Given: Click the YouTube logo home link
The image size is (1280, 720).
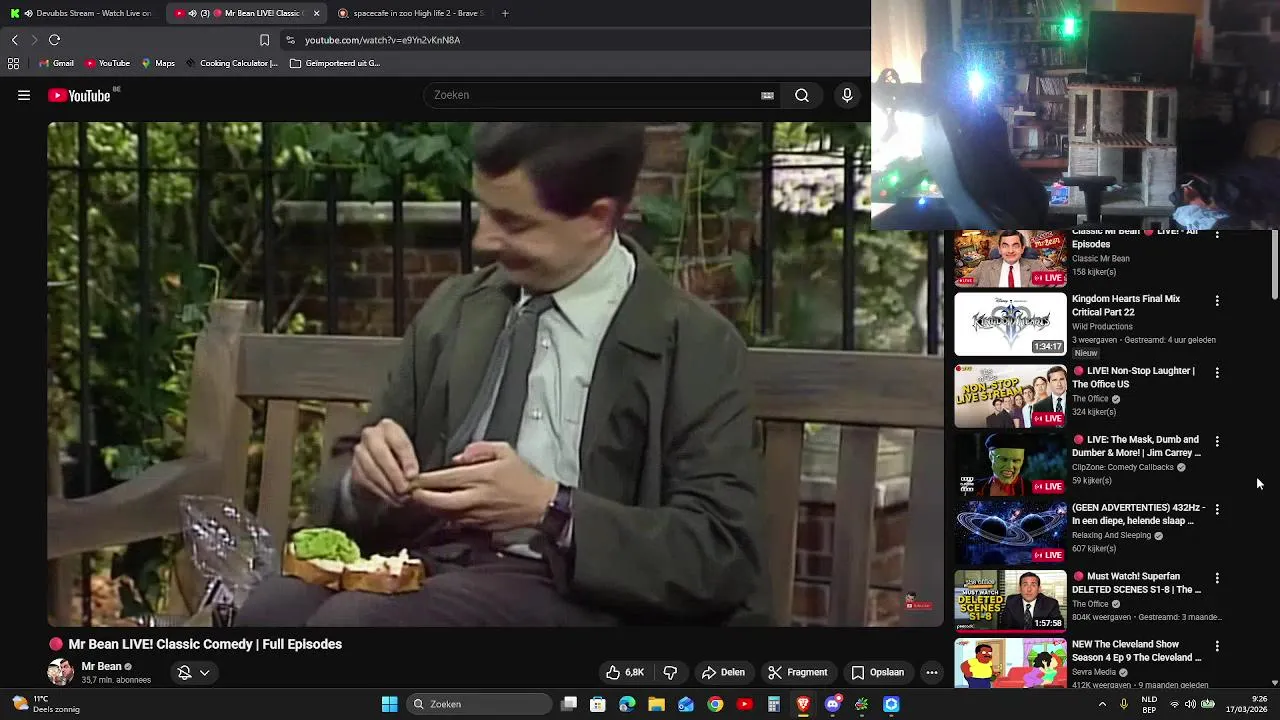Looking at the screenshot, I should [80, 95].
